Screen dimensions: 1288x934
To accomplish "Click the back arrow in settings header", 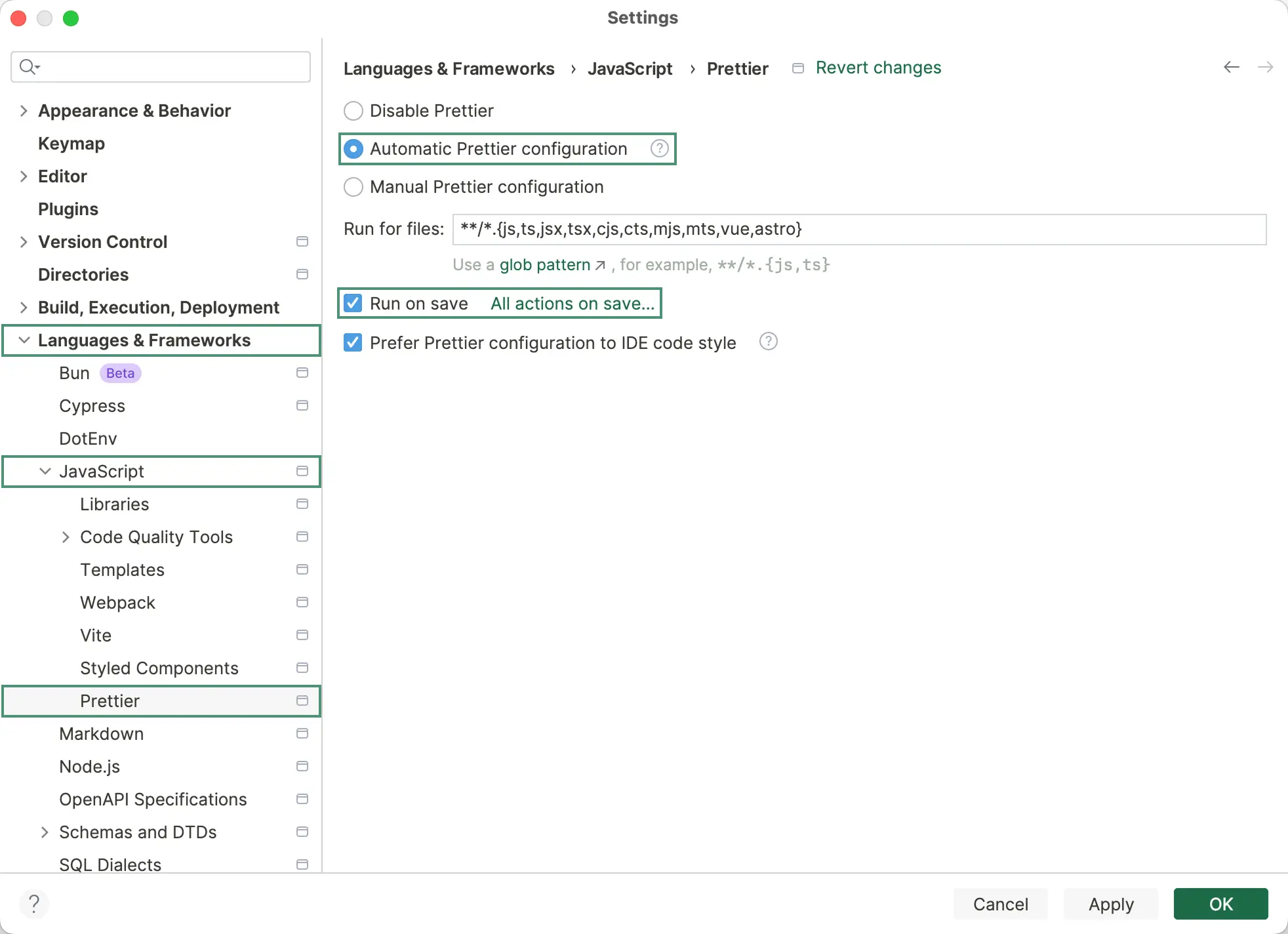I will click(x=1232, y=67).
